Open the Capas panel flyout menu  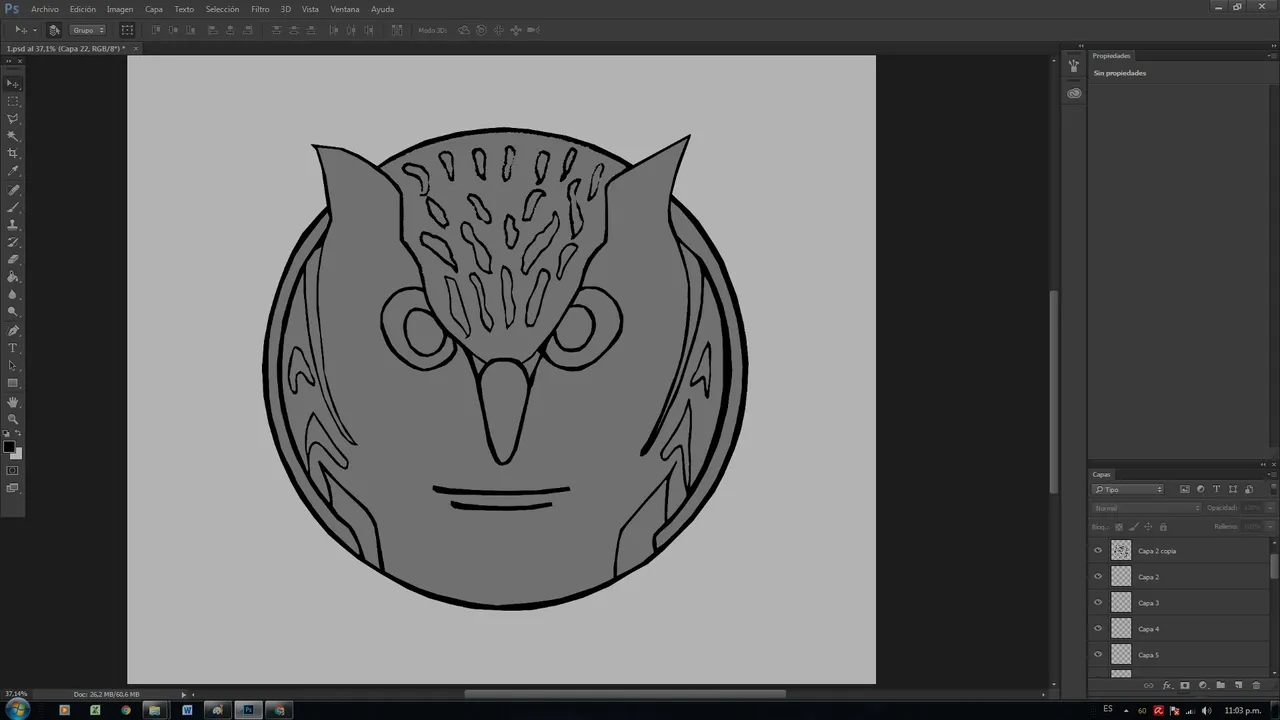pyautogui.click(x=1271, y=474)
